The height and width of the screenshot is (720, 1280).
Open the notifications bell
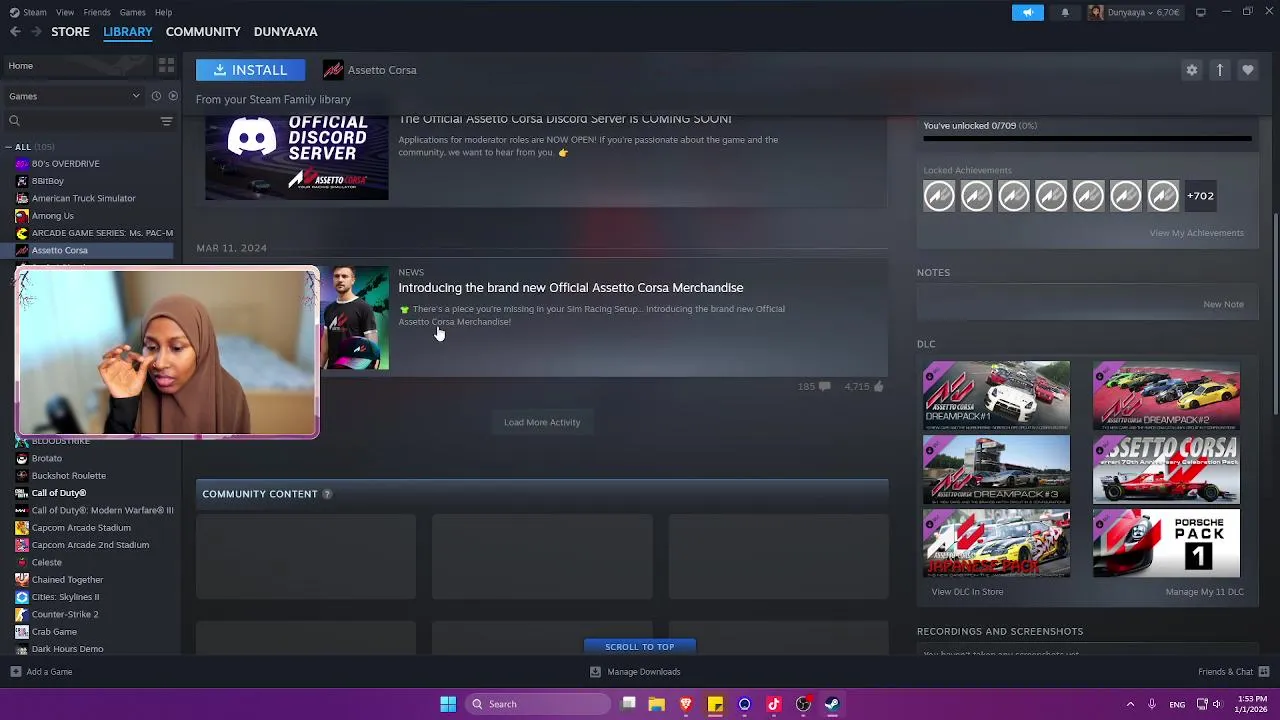pyautogui.click(x=1065, y=12)
